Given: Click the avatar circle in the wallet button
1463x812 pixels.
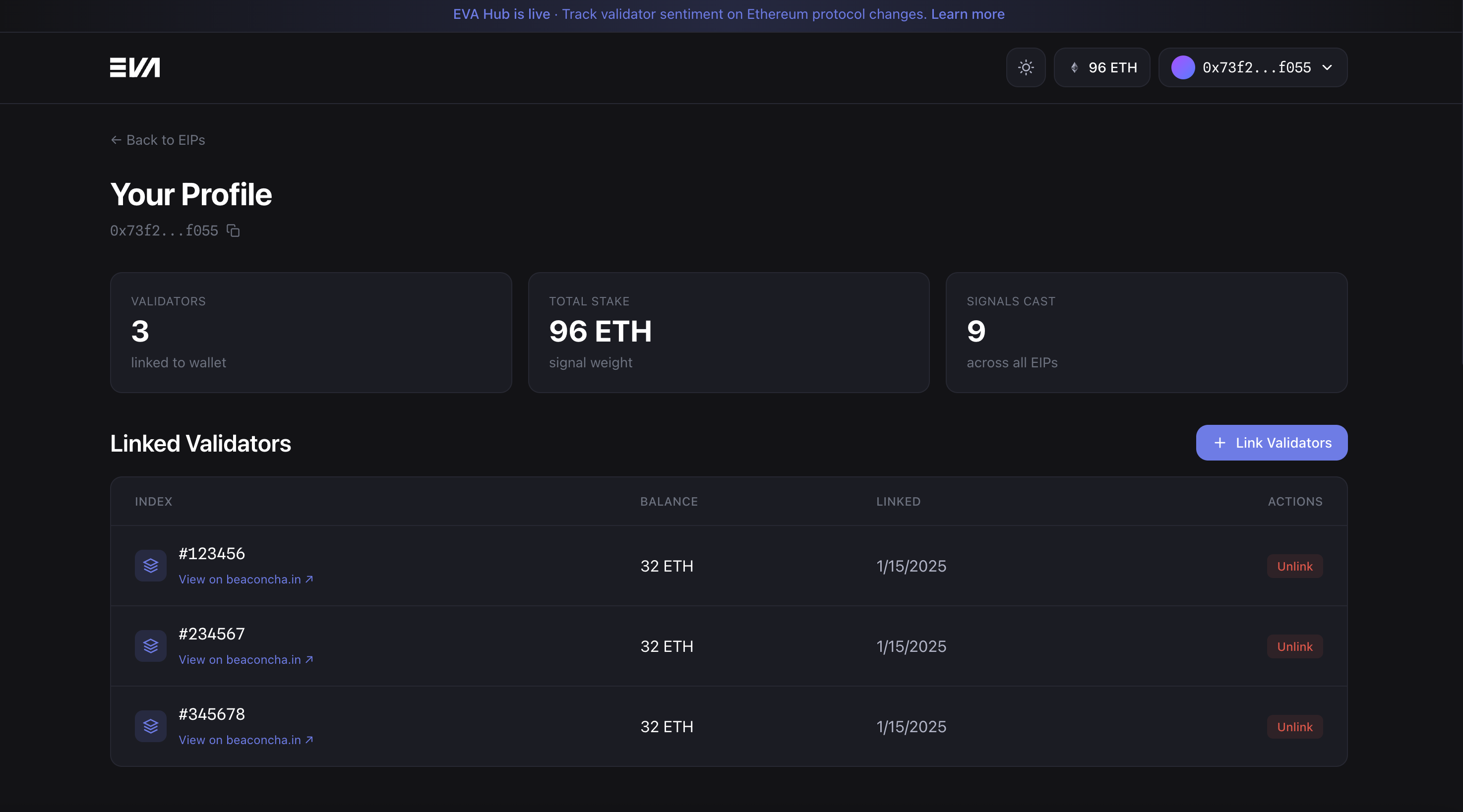Looking at the screenshot, I should (x=1184, y=67).
